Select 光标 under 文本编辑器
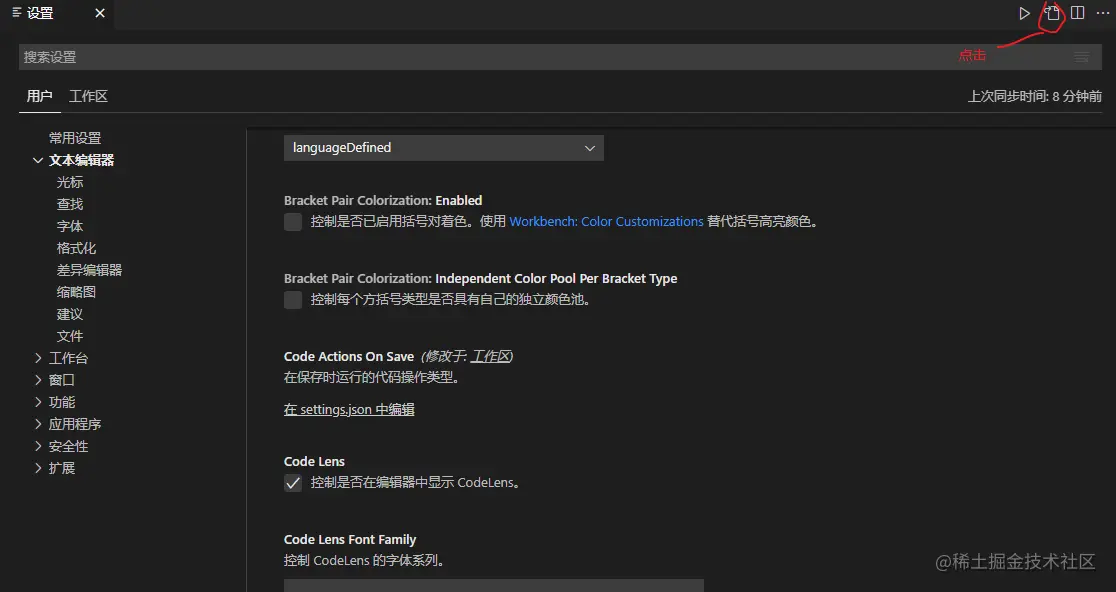The width and height of the screenshot is (1116, 592). pyautogui.click(x=70, y=183)
